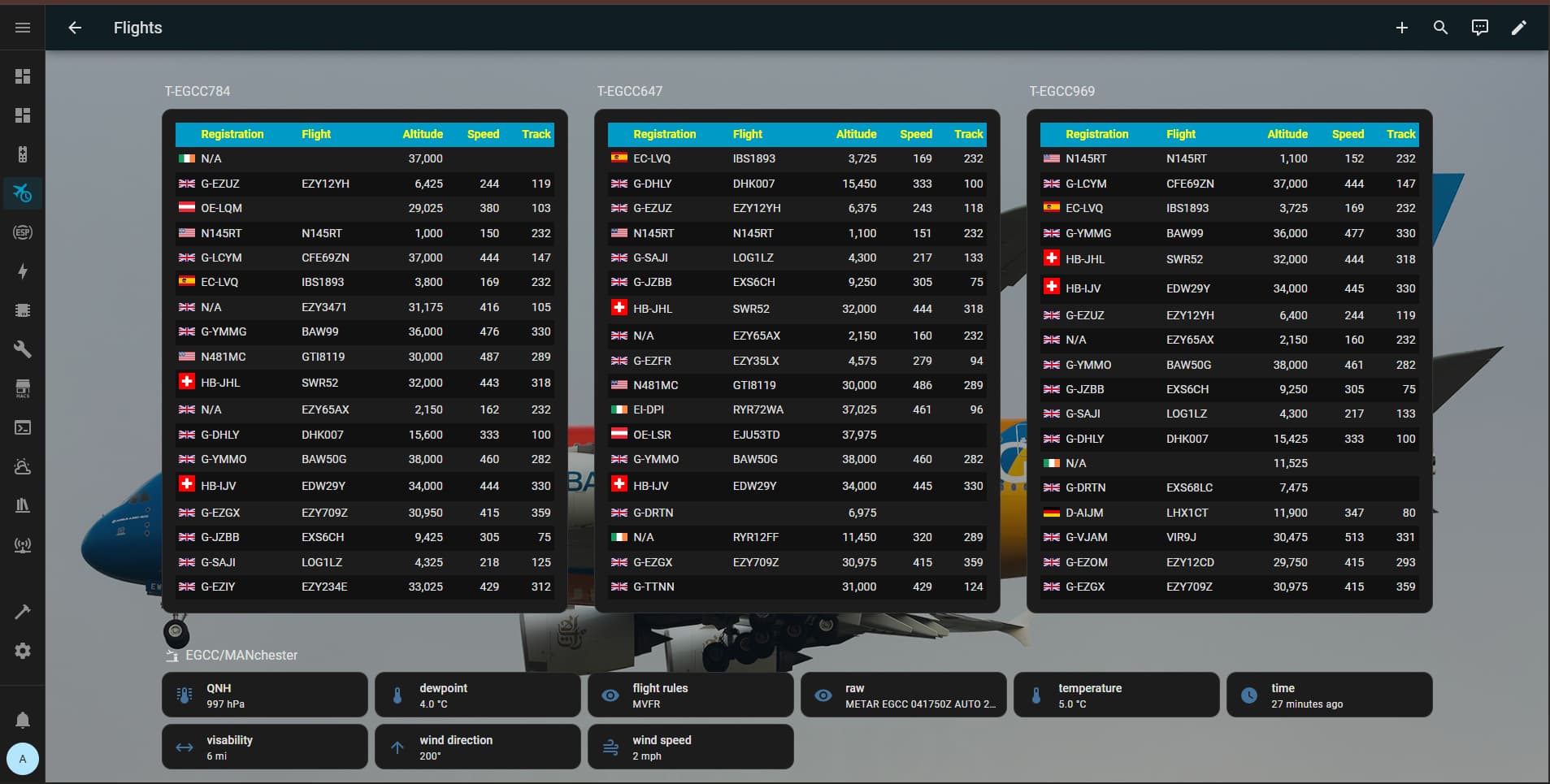This screenshot has height=784, width=1550.
Task: Select flight LHX1CT
Action: [x=1187, y=513]
